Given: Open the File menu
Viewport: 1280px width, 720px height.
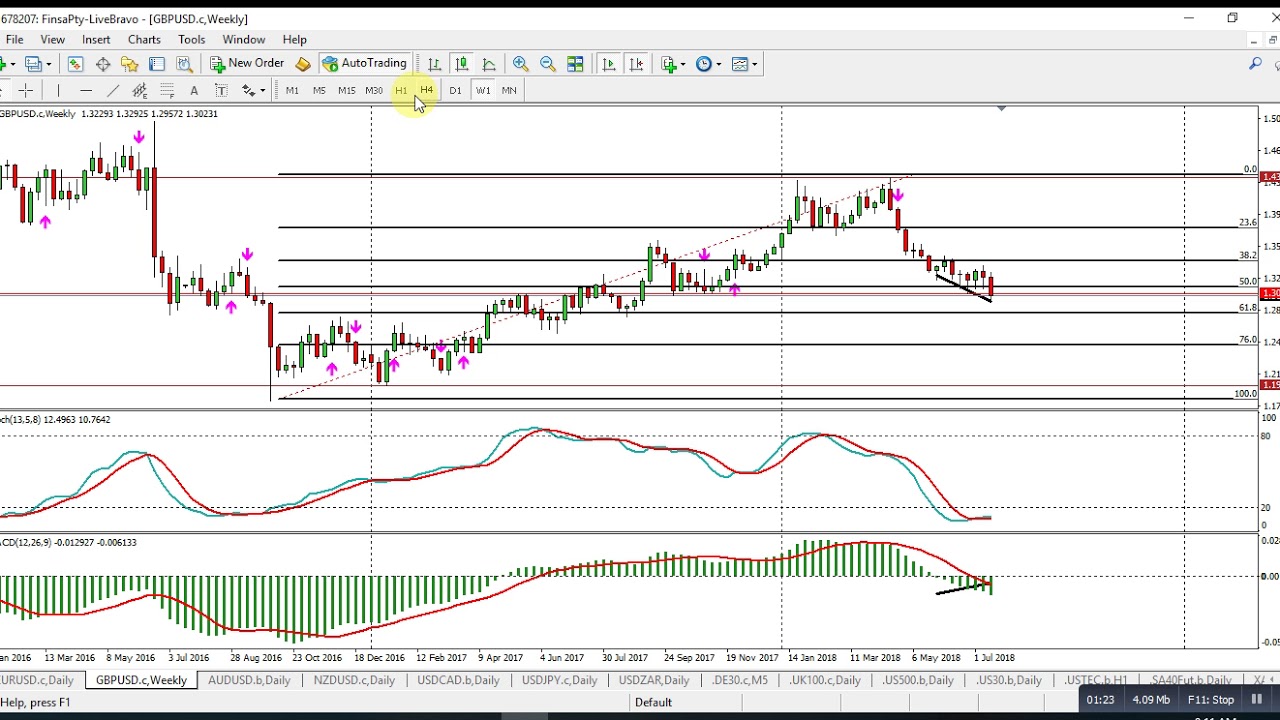Looking at the screenshot, I should click(14, 40).
